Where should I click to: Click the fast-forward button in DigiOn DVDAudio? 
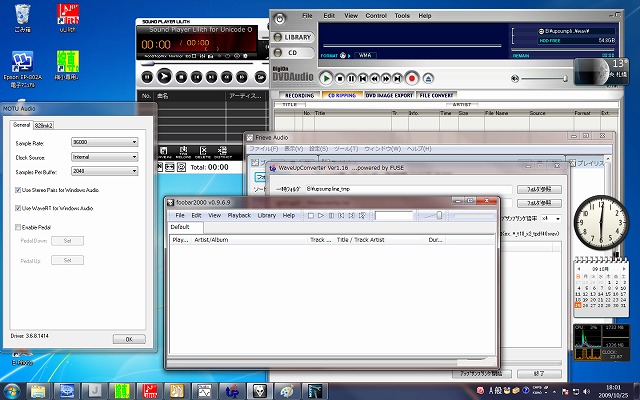pyautogui.click(x=386, y=78)
